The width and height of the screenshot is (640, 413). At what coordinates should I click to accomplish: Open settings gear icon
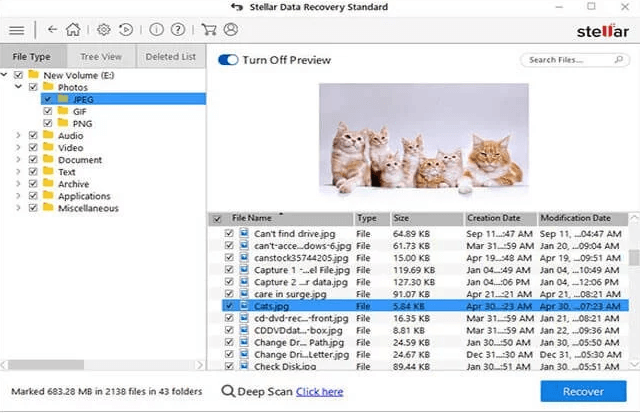pyautogui.click(x=104, y=29)
